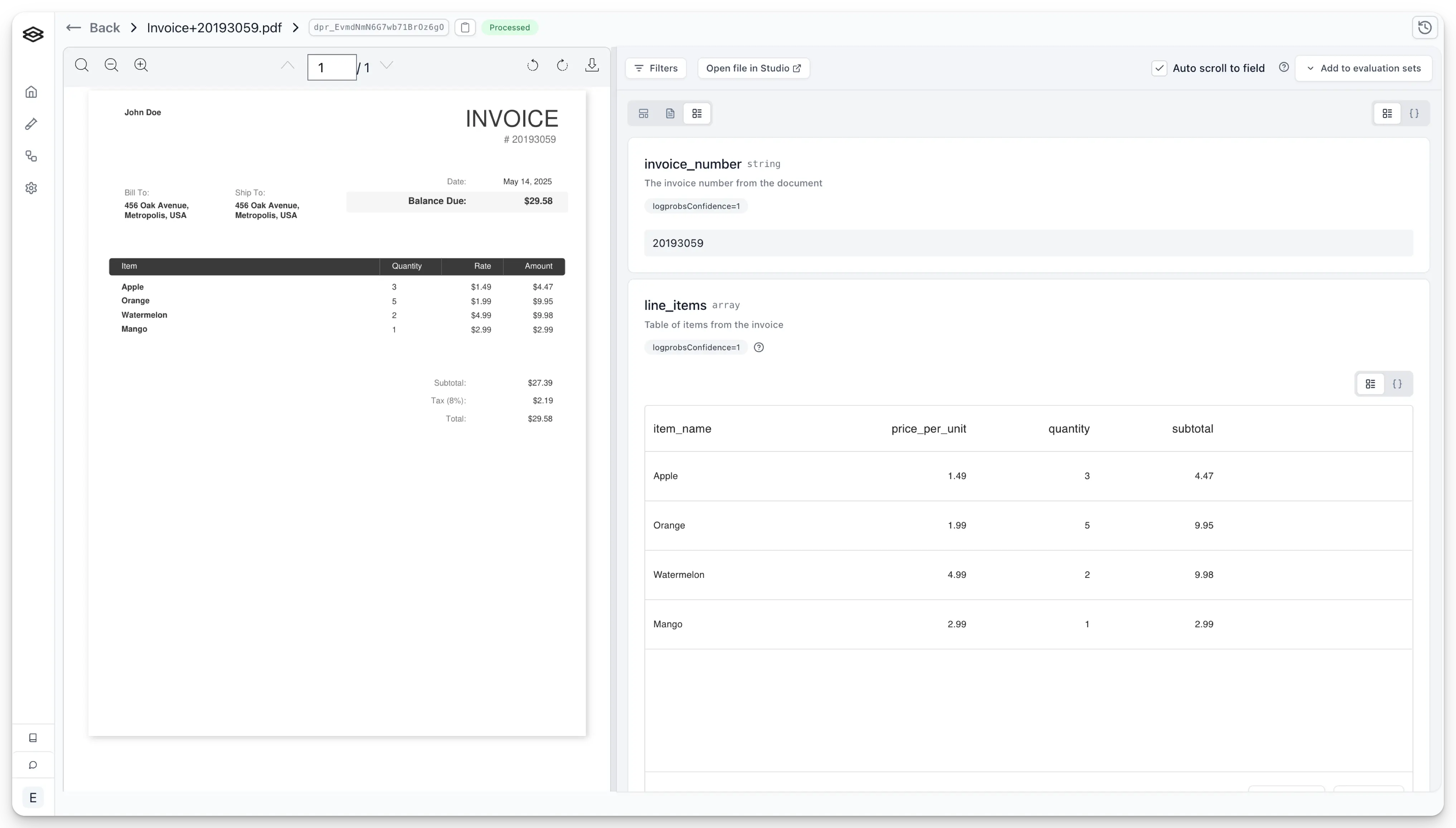Toggle the Auto scroll to field checkbox

click(x=1159, y=68)
